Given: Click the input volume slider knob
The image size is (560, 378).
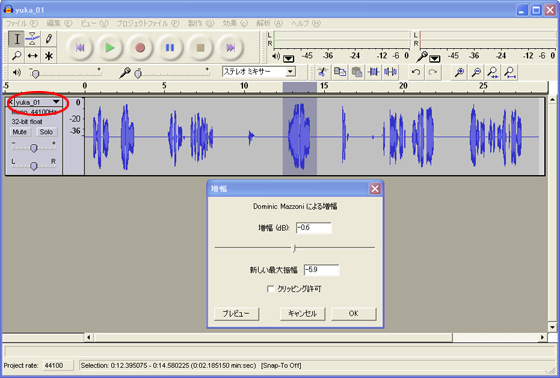Looking at the screenshot, I should pos(138,74).
